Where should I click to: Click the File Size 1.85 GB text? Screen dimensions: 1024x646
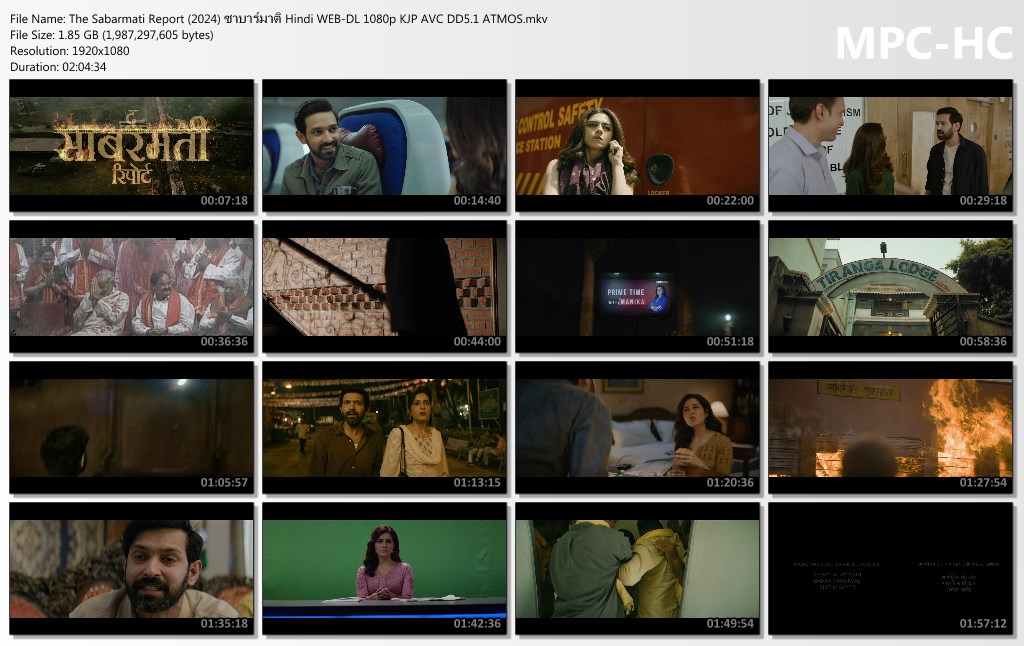tap(112, 35)
